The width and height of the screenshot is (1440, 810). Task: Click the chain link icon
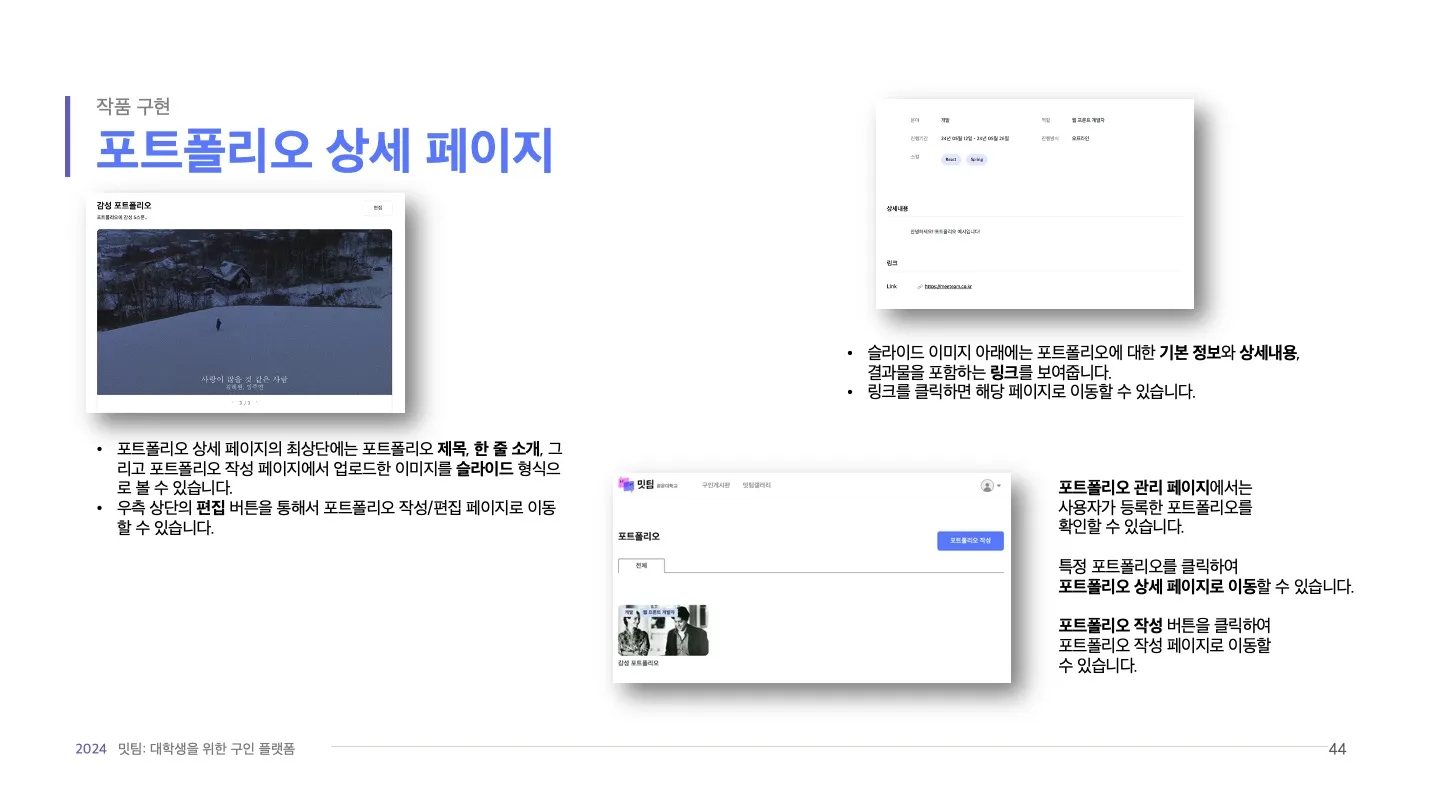[x=919, y=287]
